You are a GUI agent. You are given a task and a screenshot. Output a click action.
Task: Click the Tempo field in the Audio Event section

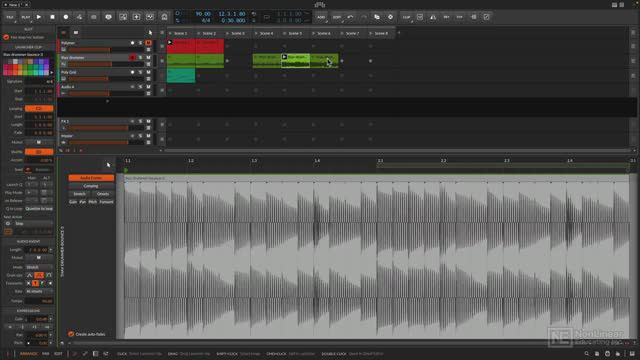pyautogui.click(x=39, y=301)
